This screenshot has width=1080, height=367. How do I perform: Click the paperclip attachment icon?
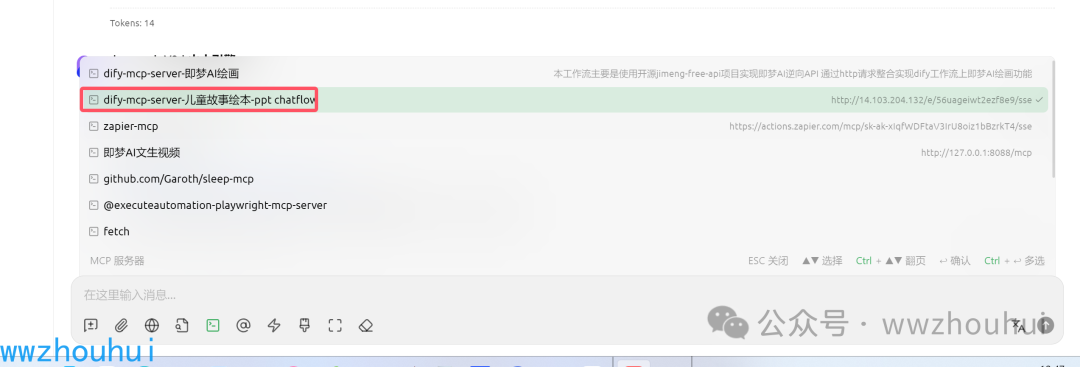point(121,326)
